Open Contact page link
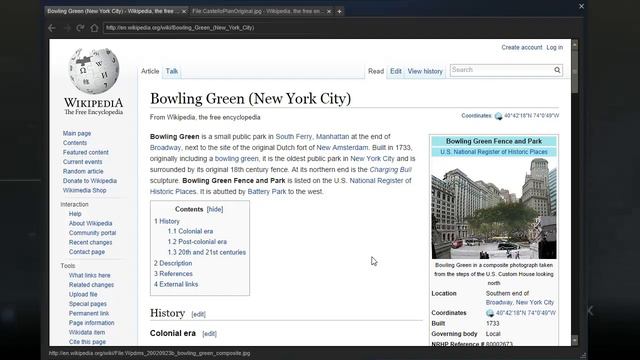The image size is (640, 360). coord(87,252)
